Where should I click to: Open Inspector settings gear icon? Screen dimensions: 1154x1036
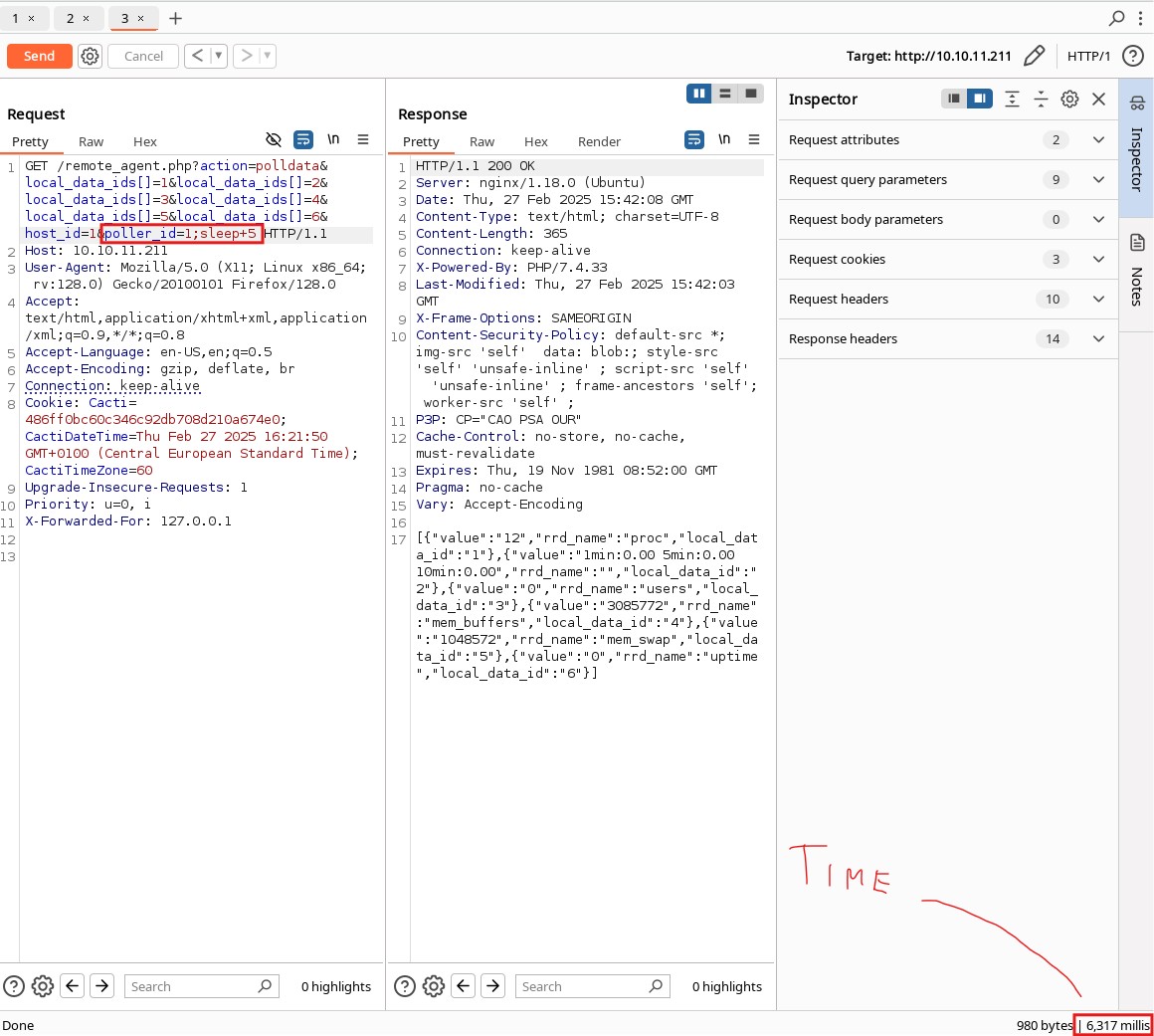(1069, 99)
